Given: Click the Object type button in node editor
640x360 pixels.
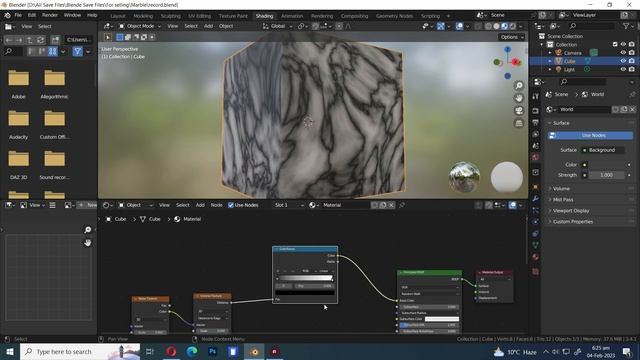Looking at the screenshot, I should pos(135,205).
